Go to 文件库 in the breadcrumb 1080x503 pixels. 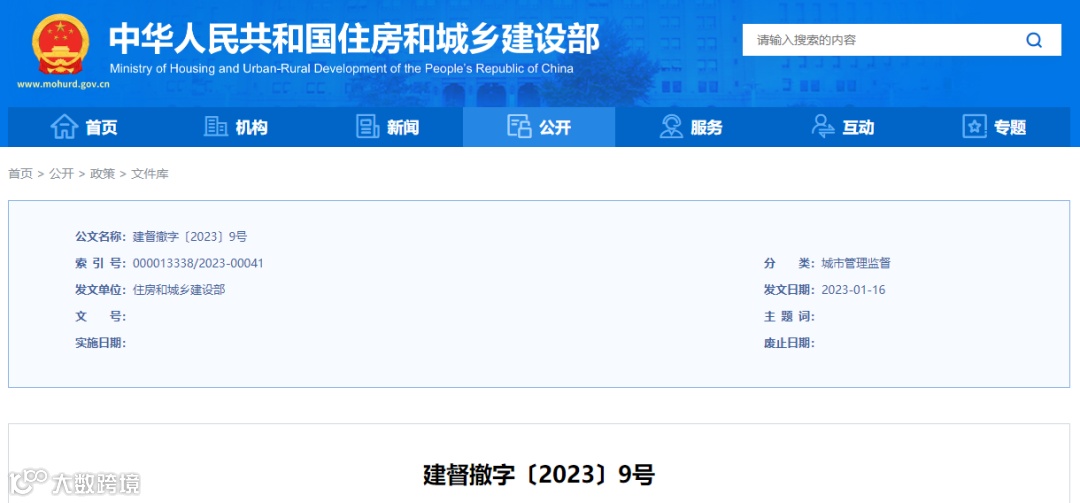click(149, 174)
